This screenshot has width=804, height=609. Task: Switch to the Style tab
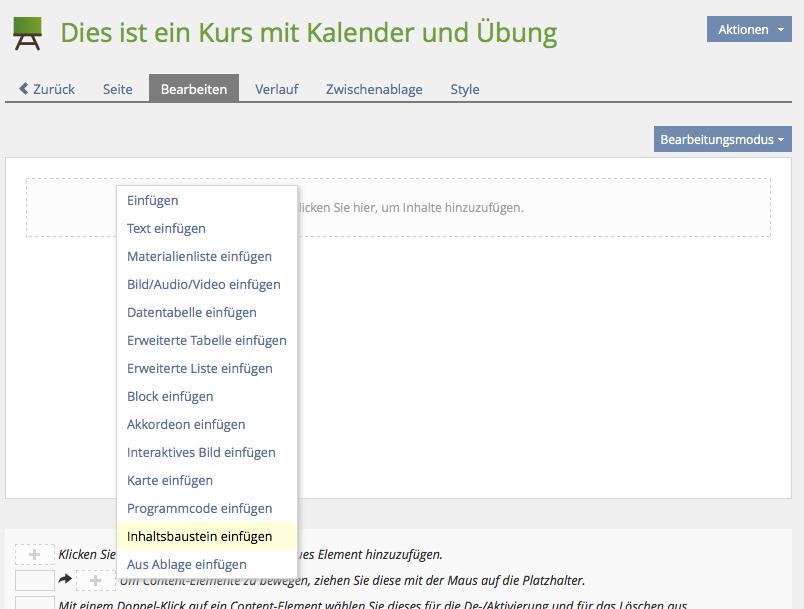point(464,89)
